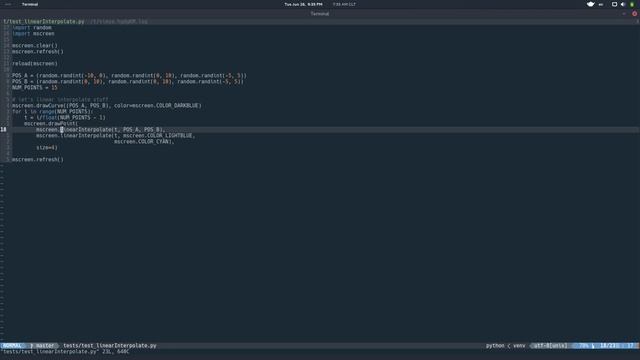Open the keyboard language indicator
Viewport: 640px width, 360px height.
point(601,4)
